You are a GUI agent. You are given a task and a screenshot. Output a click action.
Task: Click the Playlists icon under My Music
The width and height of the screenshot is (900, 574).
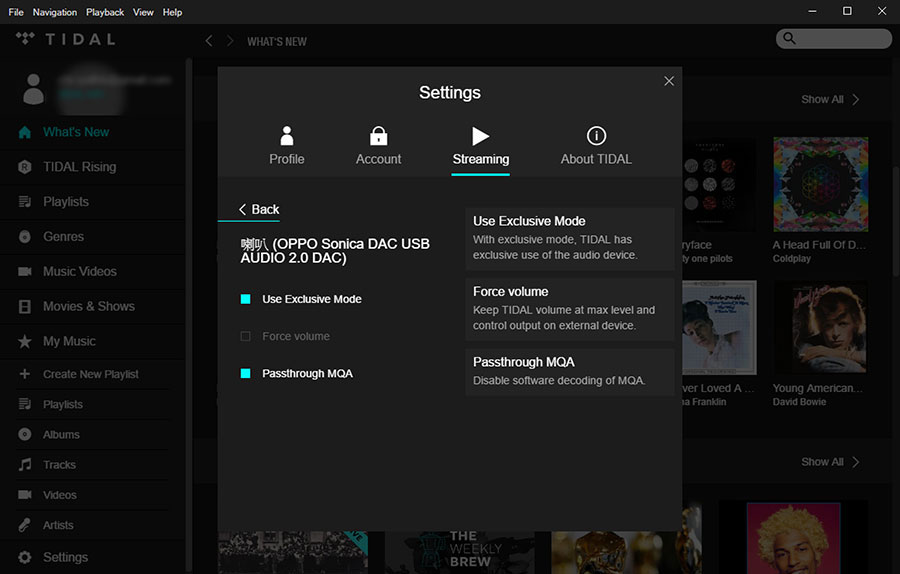[x=25, y=404]
